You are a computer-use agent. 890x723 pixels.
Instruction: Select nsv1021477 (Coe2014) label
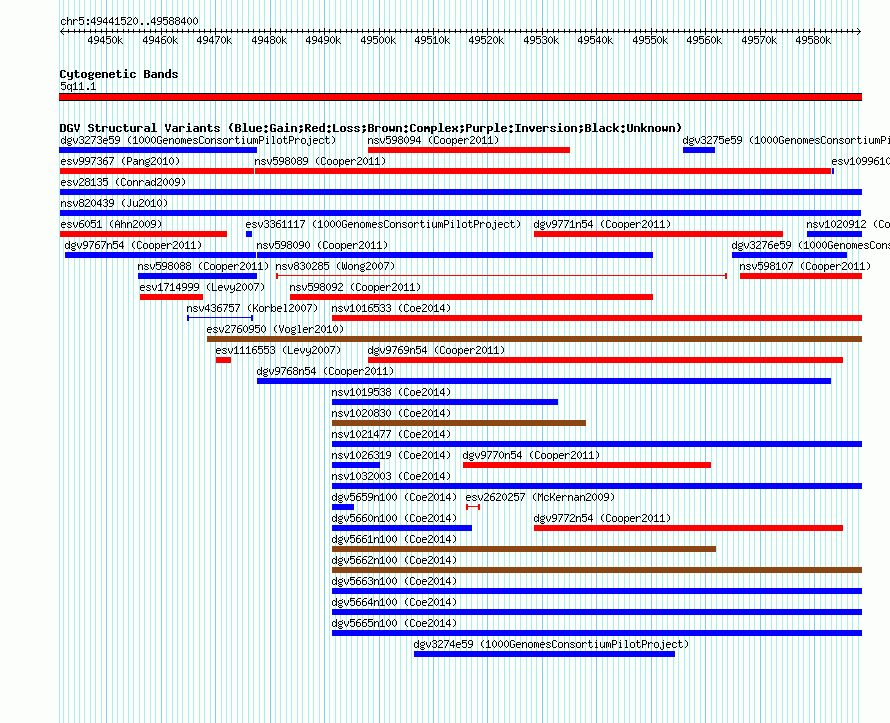(x=392, y=434)
